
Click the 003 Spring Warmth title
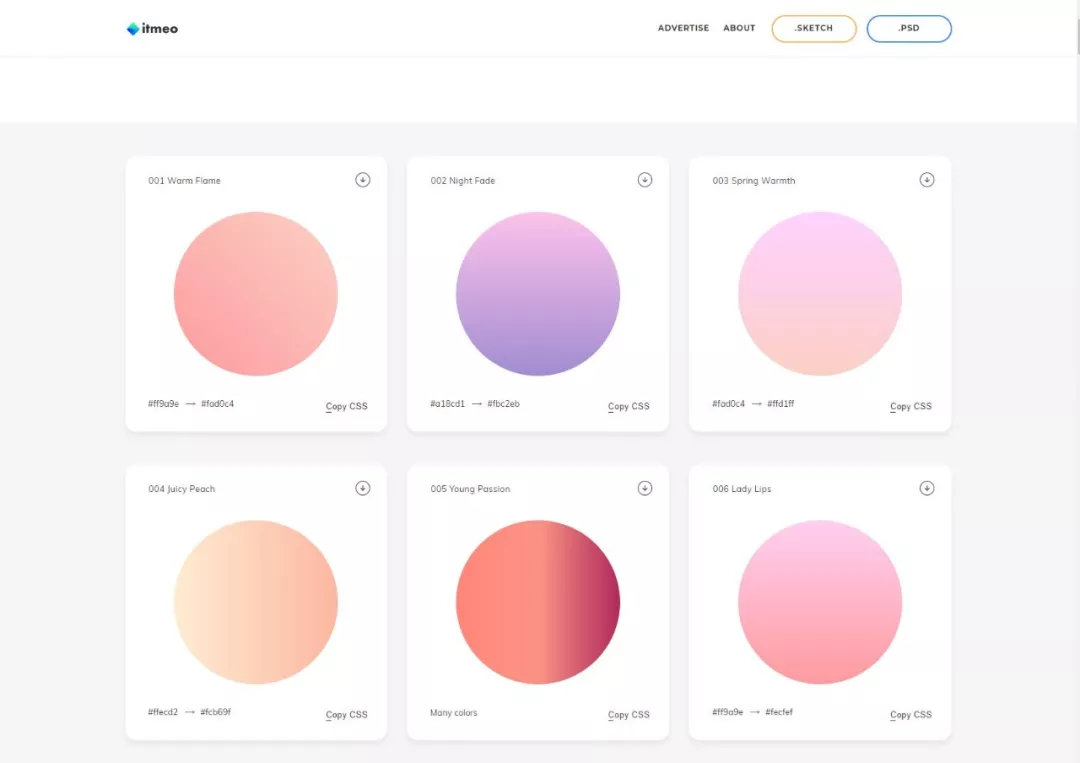click(x=754, y=180)
